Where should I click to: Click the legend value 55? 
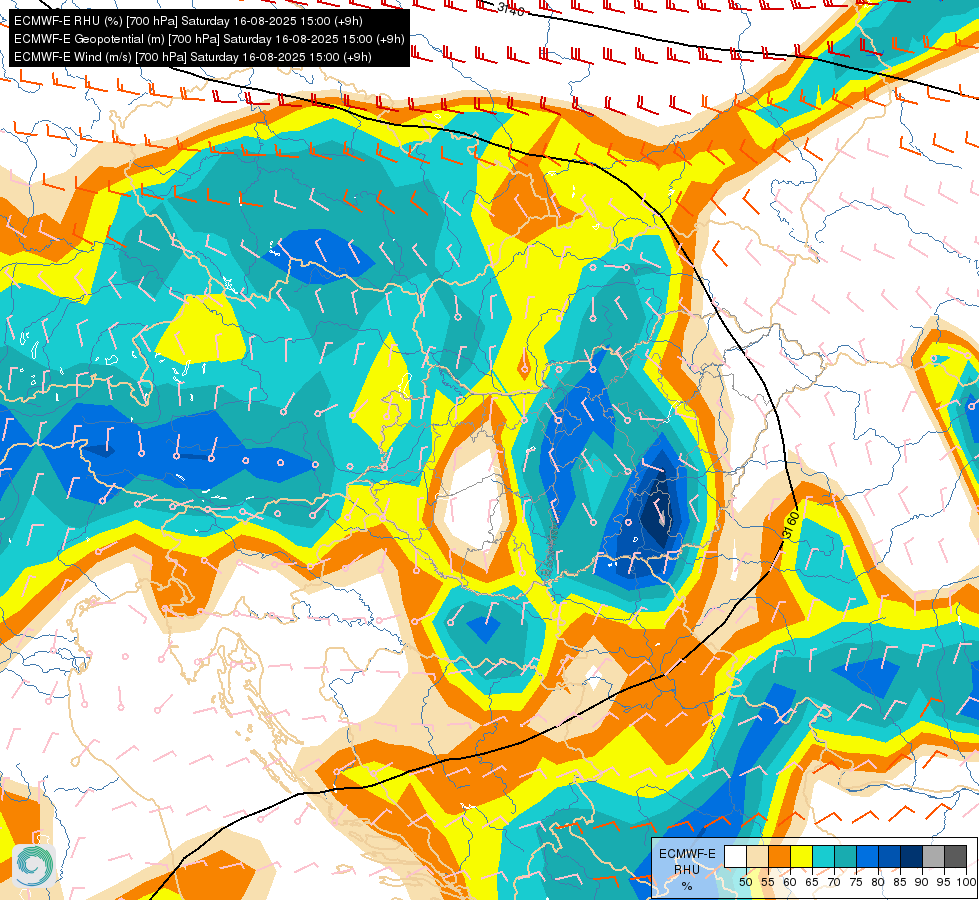(768, 882)
